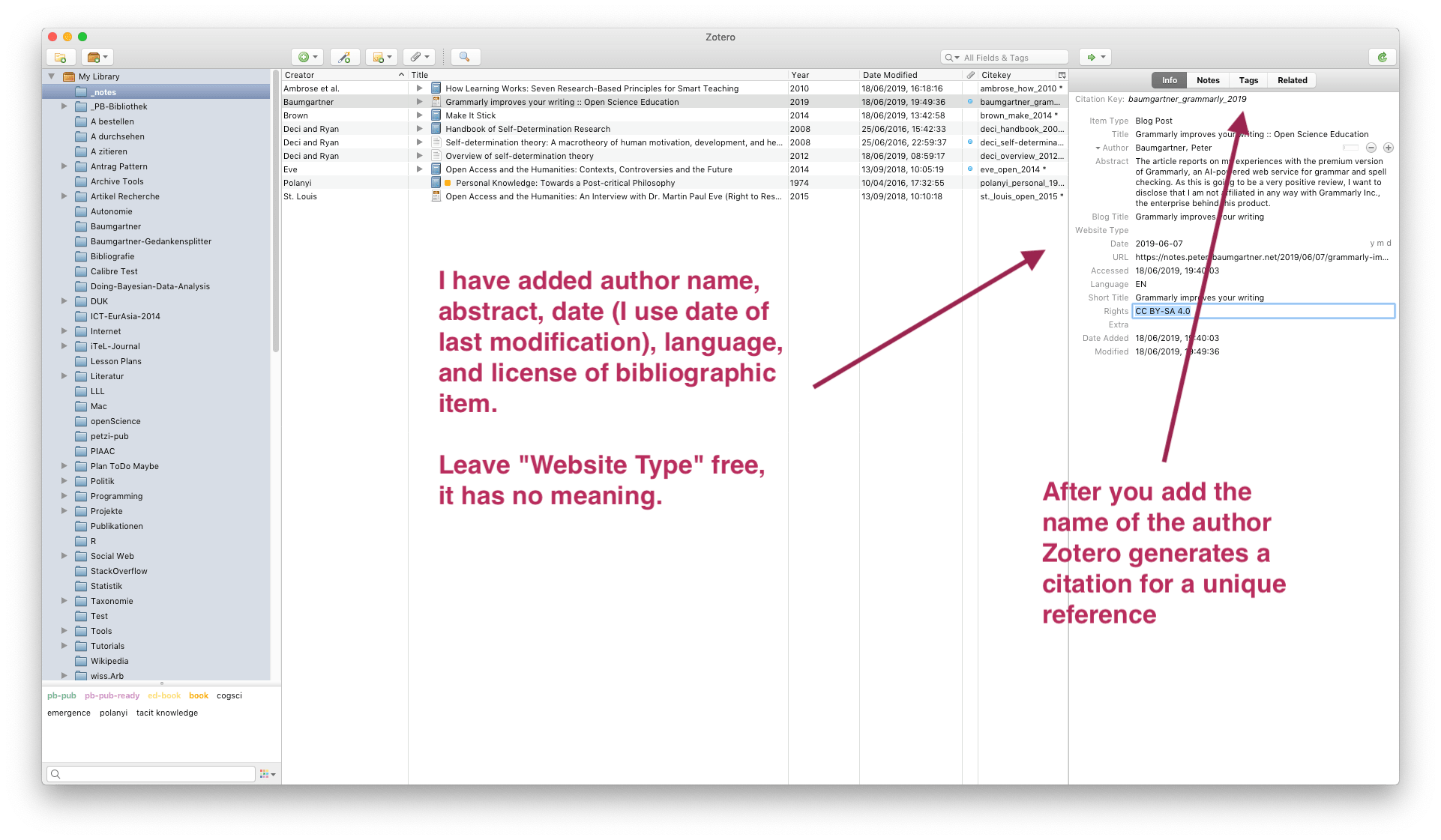The image size is (1441, 840).
Task: Add another author with the plus button
Action: pyautogui.click(x=1390, y=148)
